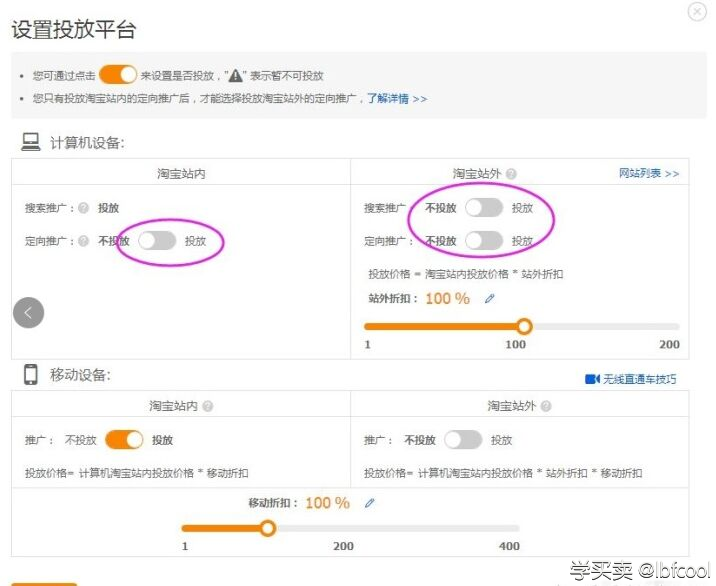Click the 100 % value of 站外折扣
This screenshot has height=586, width=716.
[447, 299]
